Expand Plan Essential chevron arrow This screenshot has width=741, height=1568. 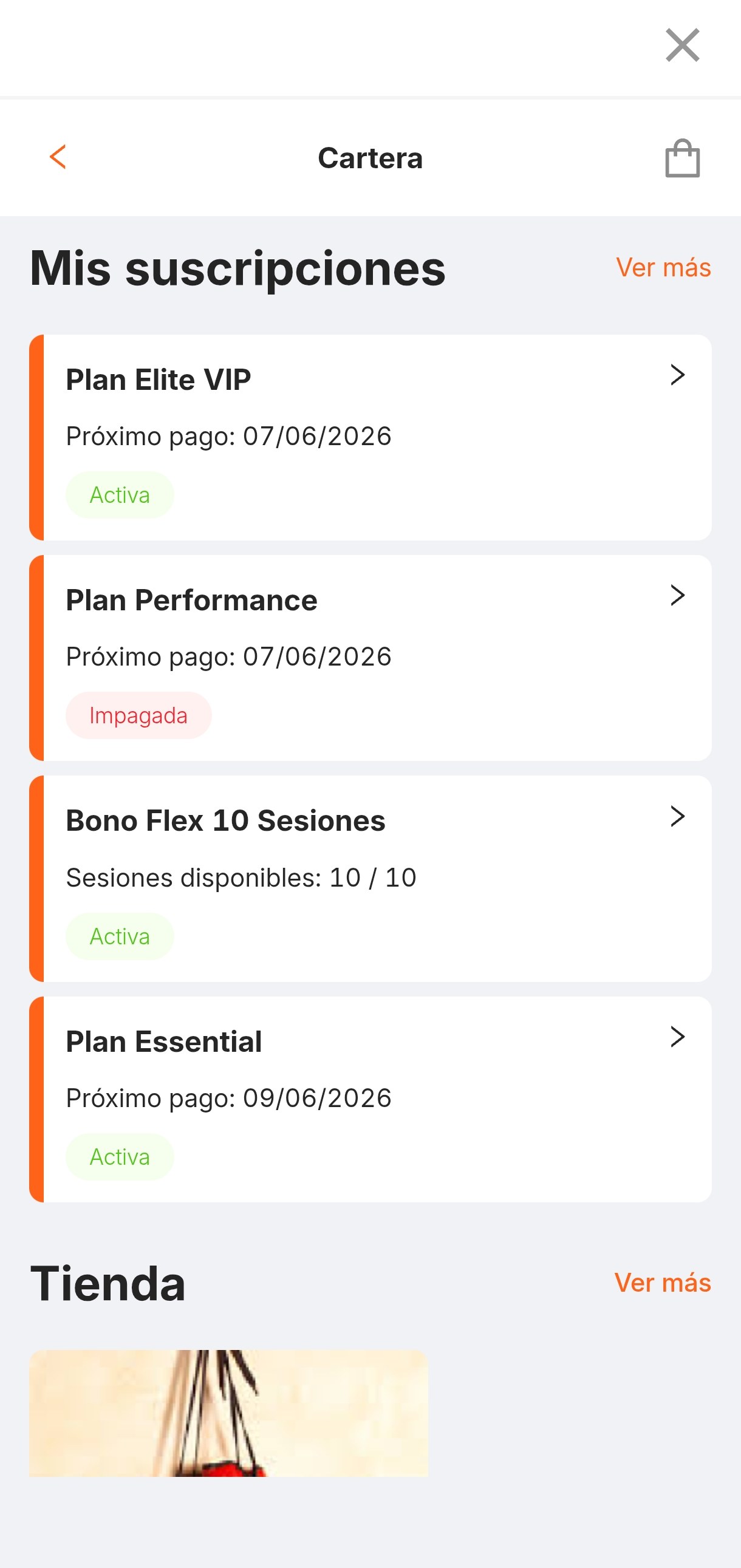point(678,1037)
